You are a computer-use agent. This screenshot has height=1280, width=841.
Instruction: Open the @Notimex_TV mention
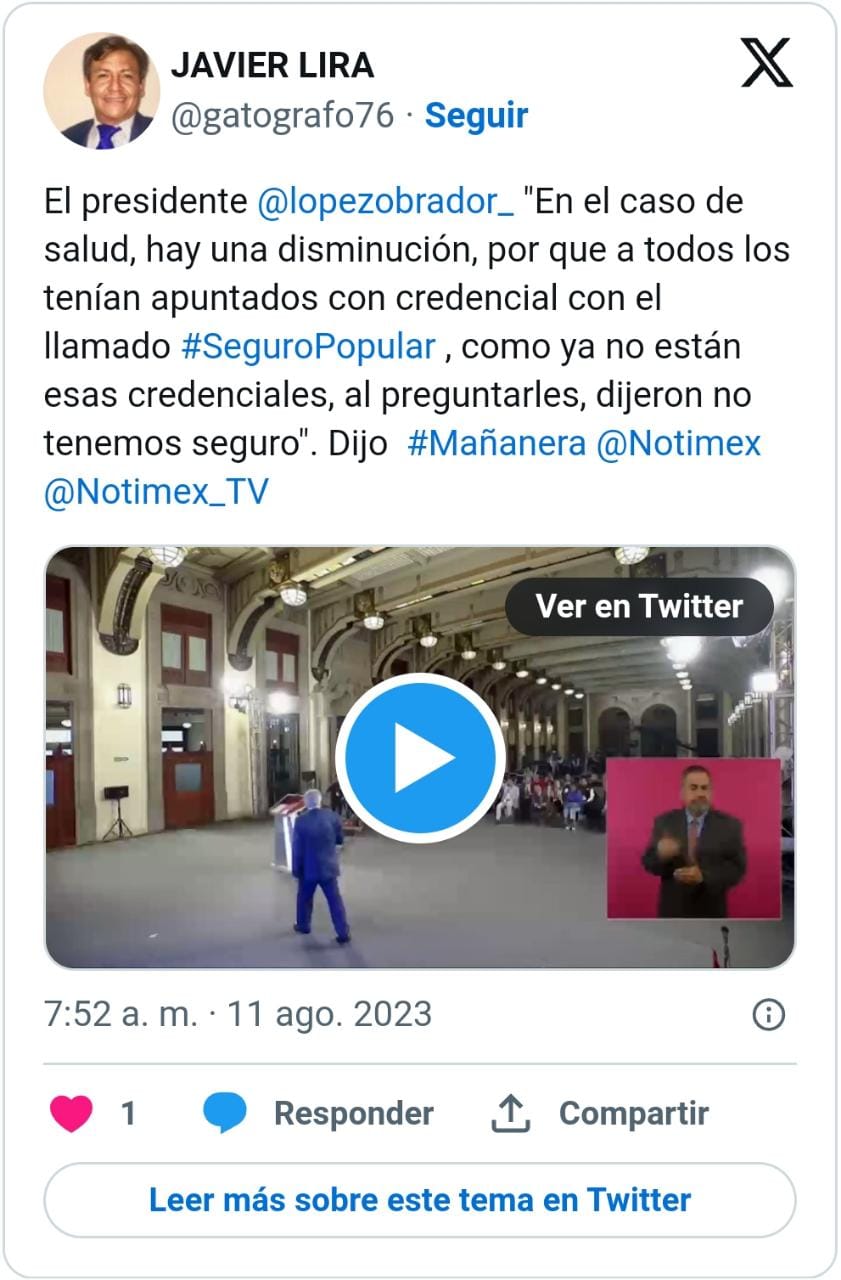pos(156,492)
